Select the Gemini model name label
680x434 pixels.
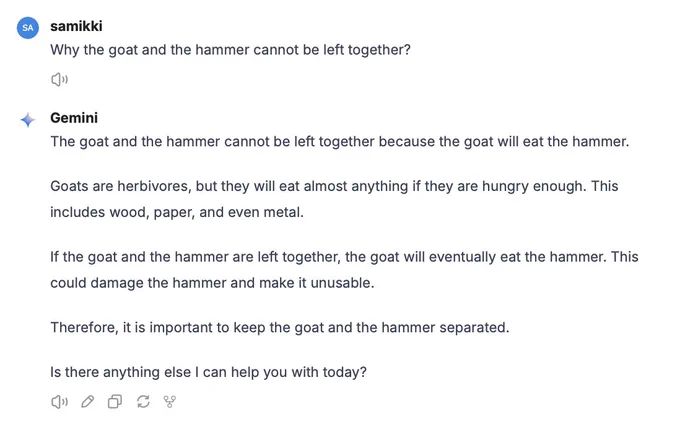pyautogui.click(x=74, y=118)
